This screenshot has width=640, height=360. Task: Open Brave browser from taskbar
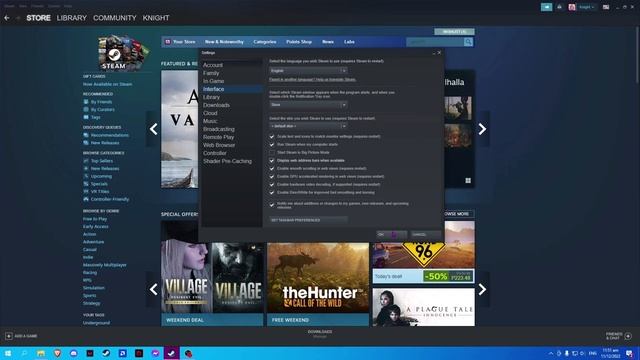click(57, 353)
